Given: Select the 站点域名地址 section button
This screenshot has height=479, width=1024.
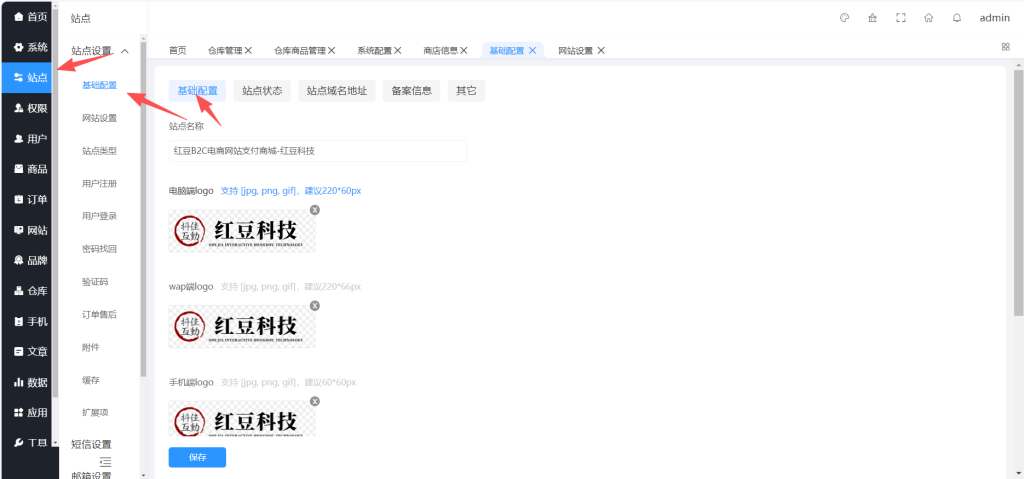Looking at the screenshot, I should click(x=336, y=91).
